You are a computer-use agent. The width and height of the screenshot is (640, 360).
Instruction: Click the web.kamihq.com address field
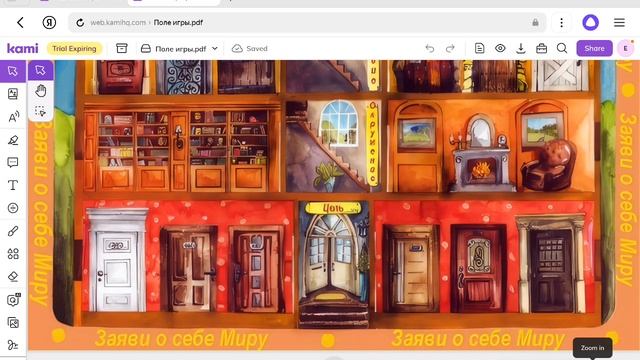point(307,22)
